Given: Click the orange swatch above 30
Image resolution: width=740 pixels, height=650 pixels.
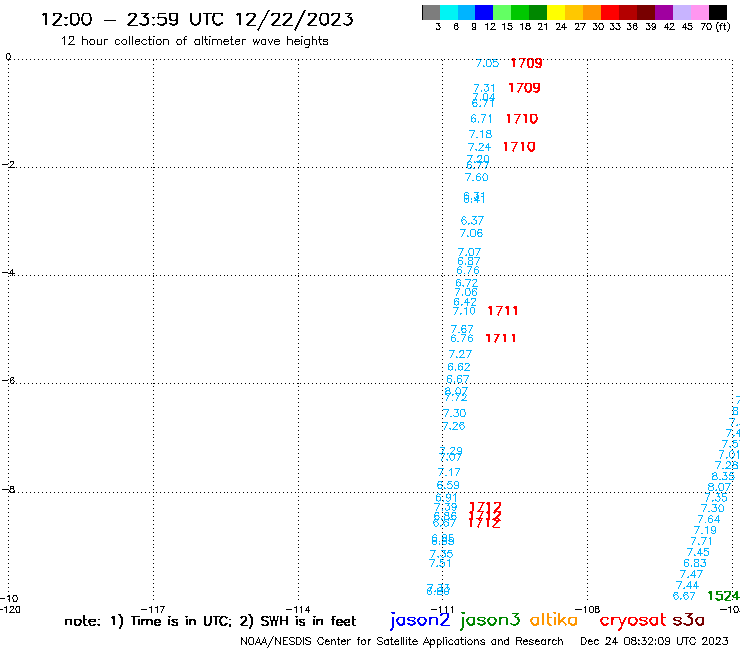Looking at the screenshot, I should point(592,12).
